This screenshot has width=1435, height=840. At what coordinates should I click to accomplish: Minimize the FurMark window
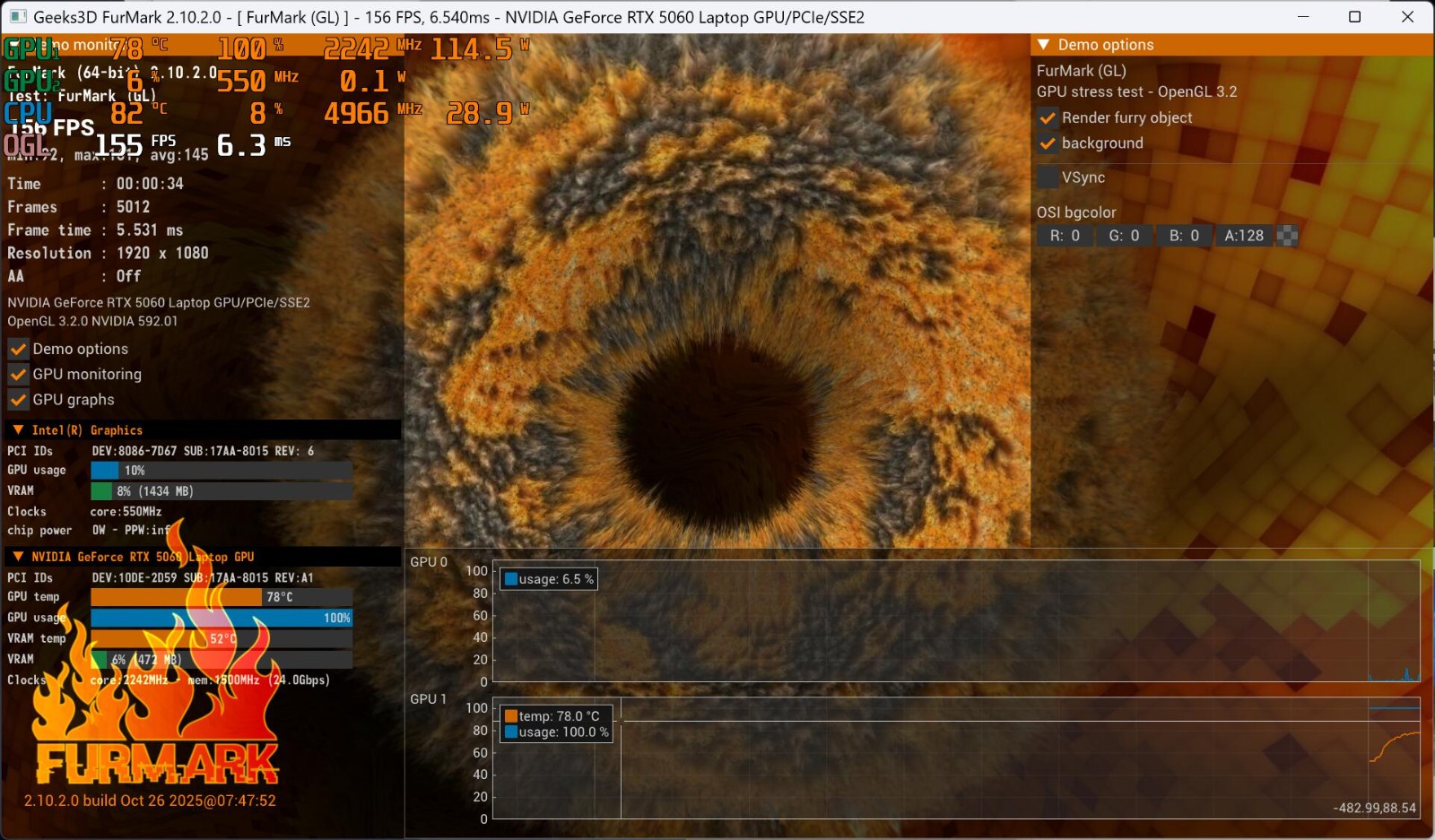click(1303, 17)
